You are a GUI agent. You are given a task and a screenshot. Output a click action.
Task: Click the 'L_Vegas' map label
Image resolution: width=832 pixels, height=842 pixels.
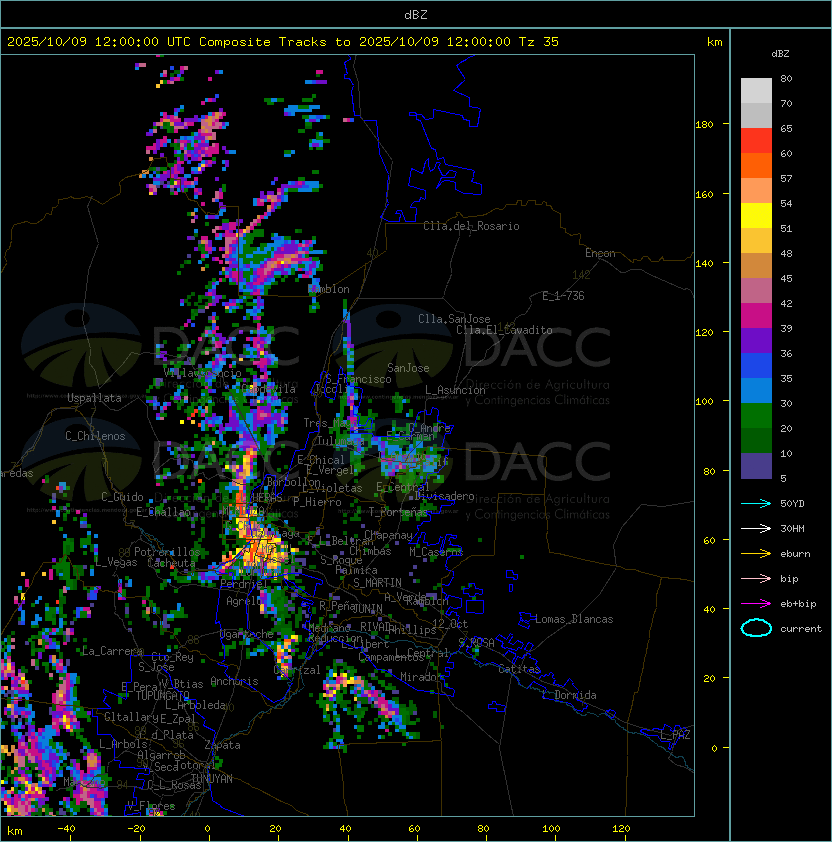(116, 562)
